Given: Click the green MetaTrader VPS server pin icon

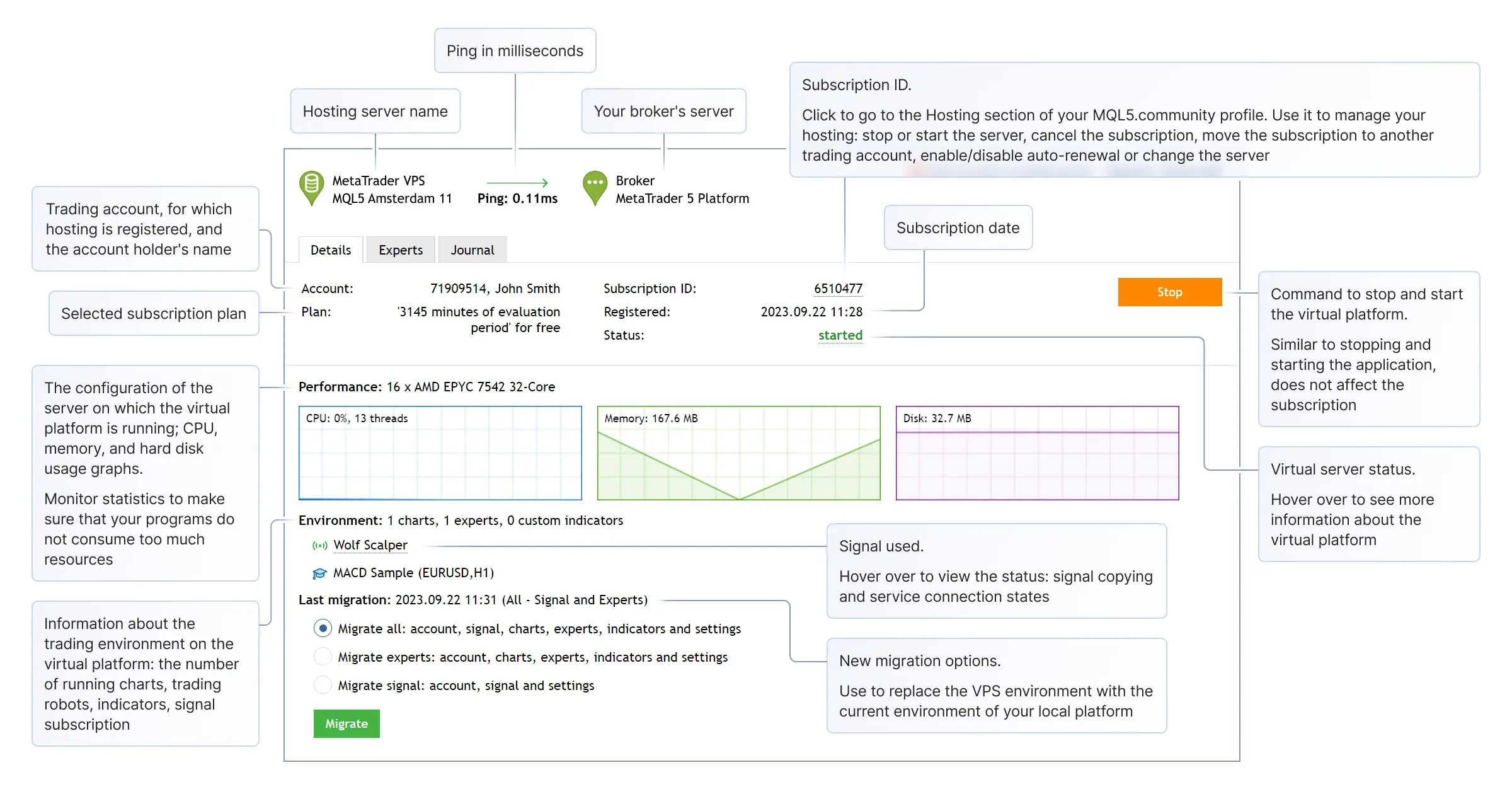Looking at the screenshot, I should click(311, 188).
